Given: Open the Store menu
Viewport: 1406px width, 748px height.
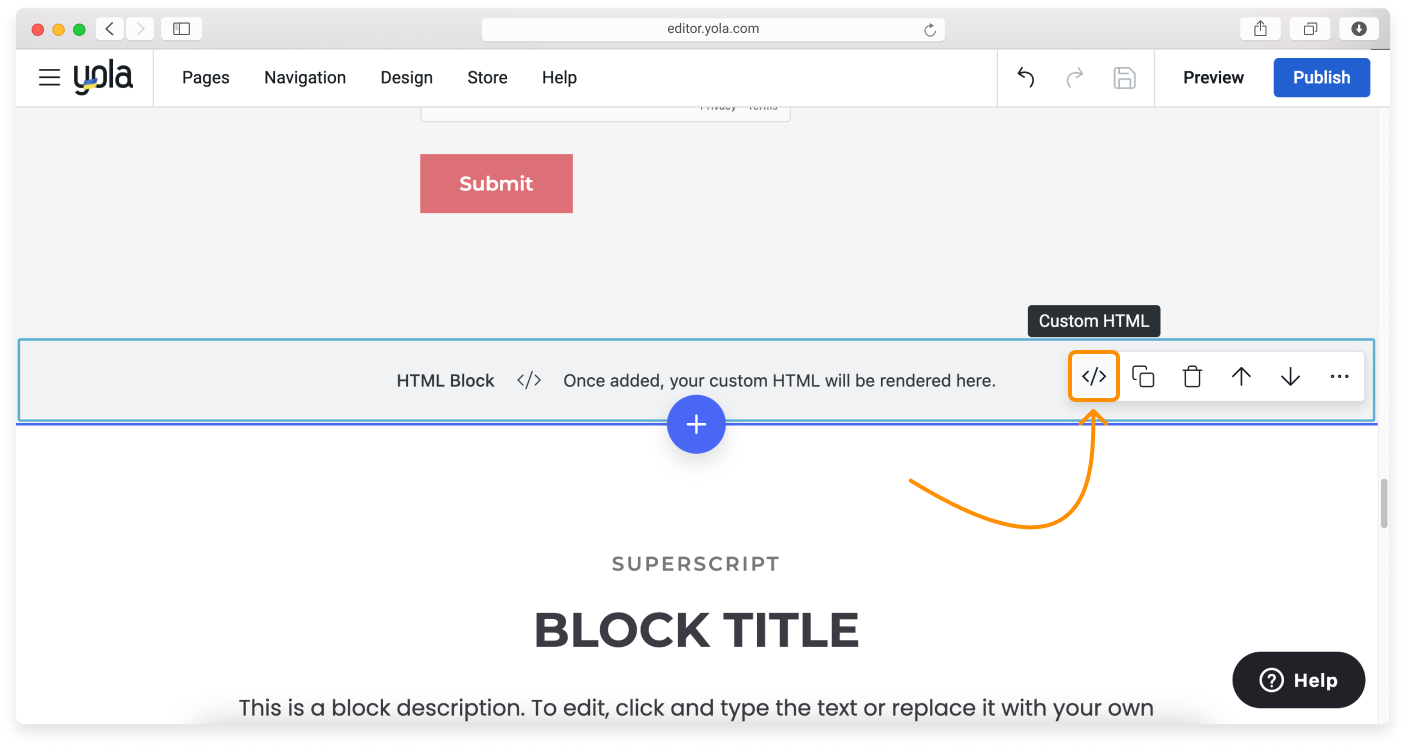Looking at the screenshot, I should click(x=487, y=77).
